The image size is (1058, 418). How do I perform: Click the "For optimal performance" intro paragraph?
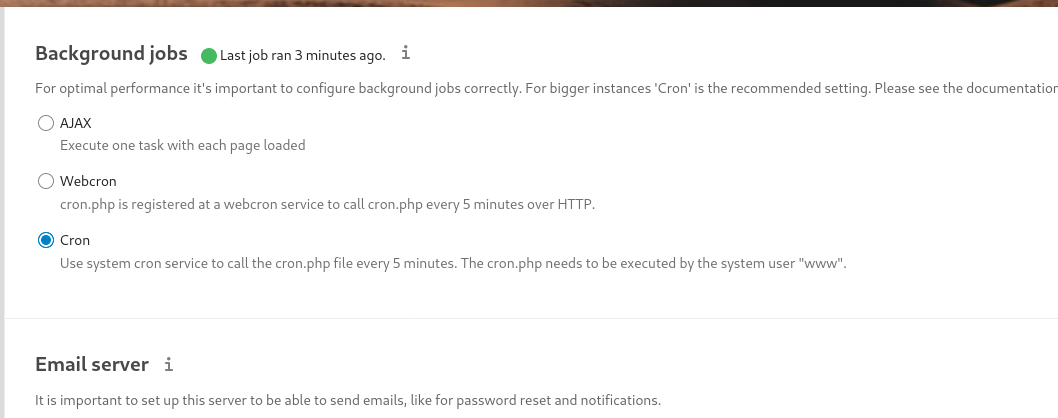tap(547, 88)
